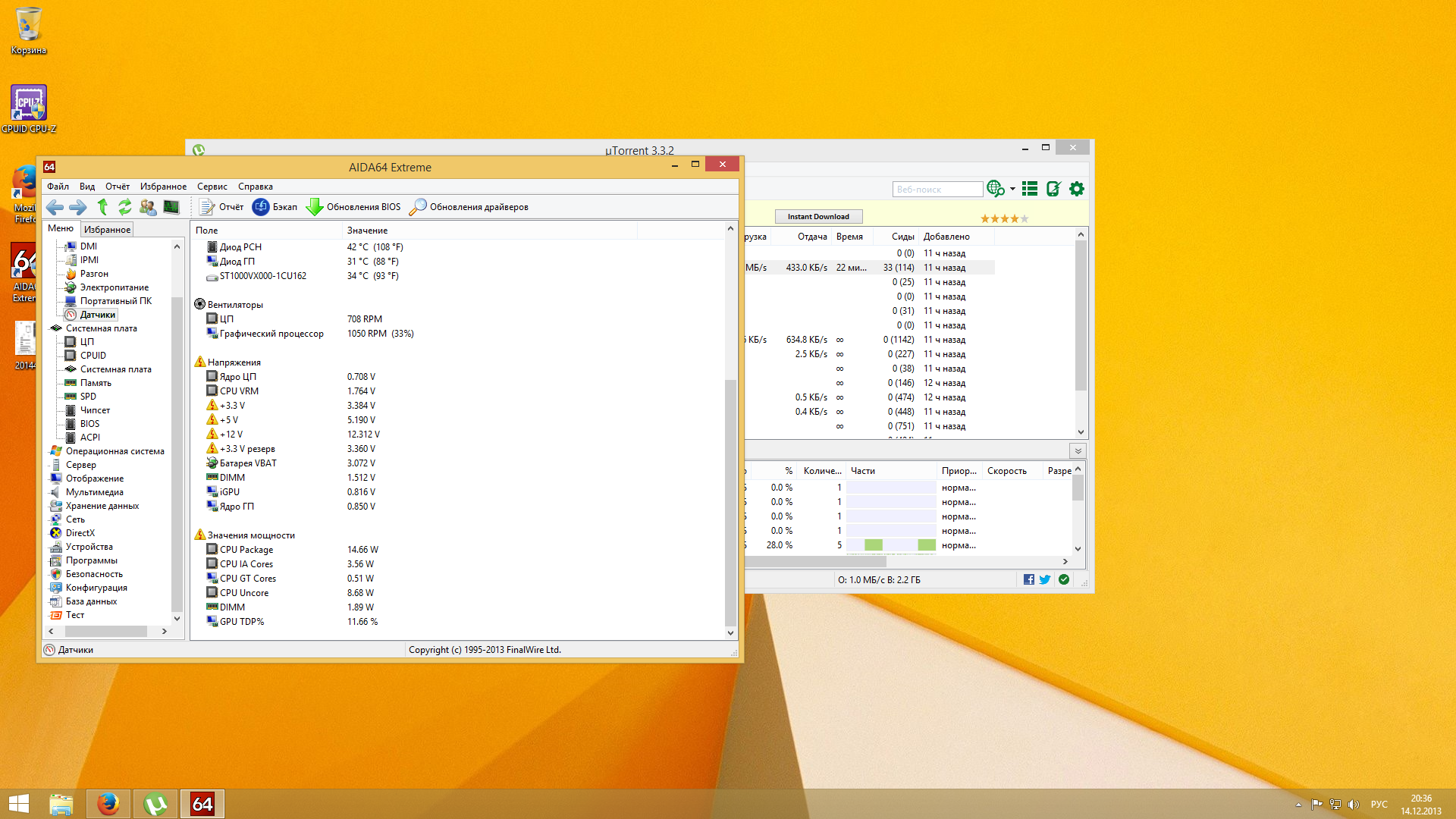Click the Twitter icon in uTorrent status bar

[1045, 579]
